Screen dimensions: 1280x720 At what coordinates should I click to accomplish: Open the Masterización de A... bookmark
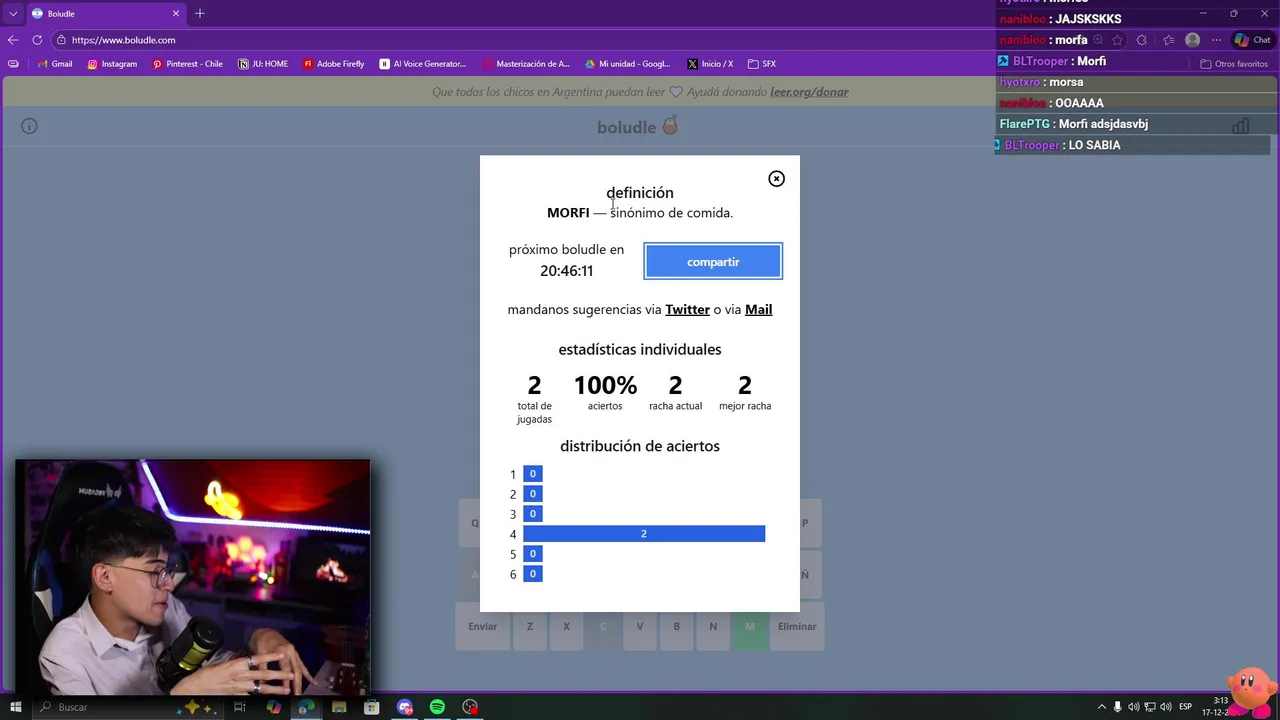525,64
